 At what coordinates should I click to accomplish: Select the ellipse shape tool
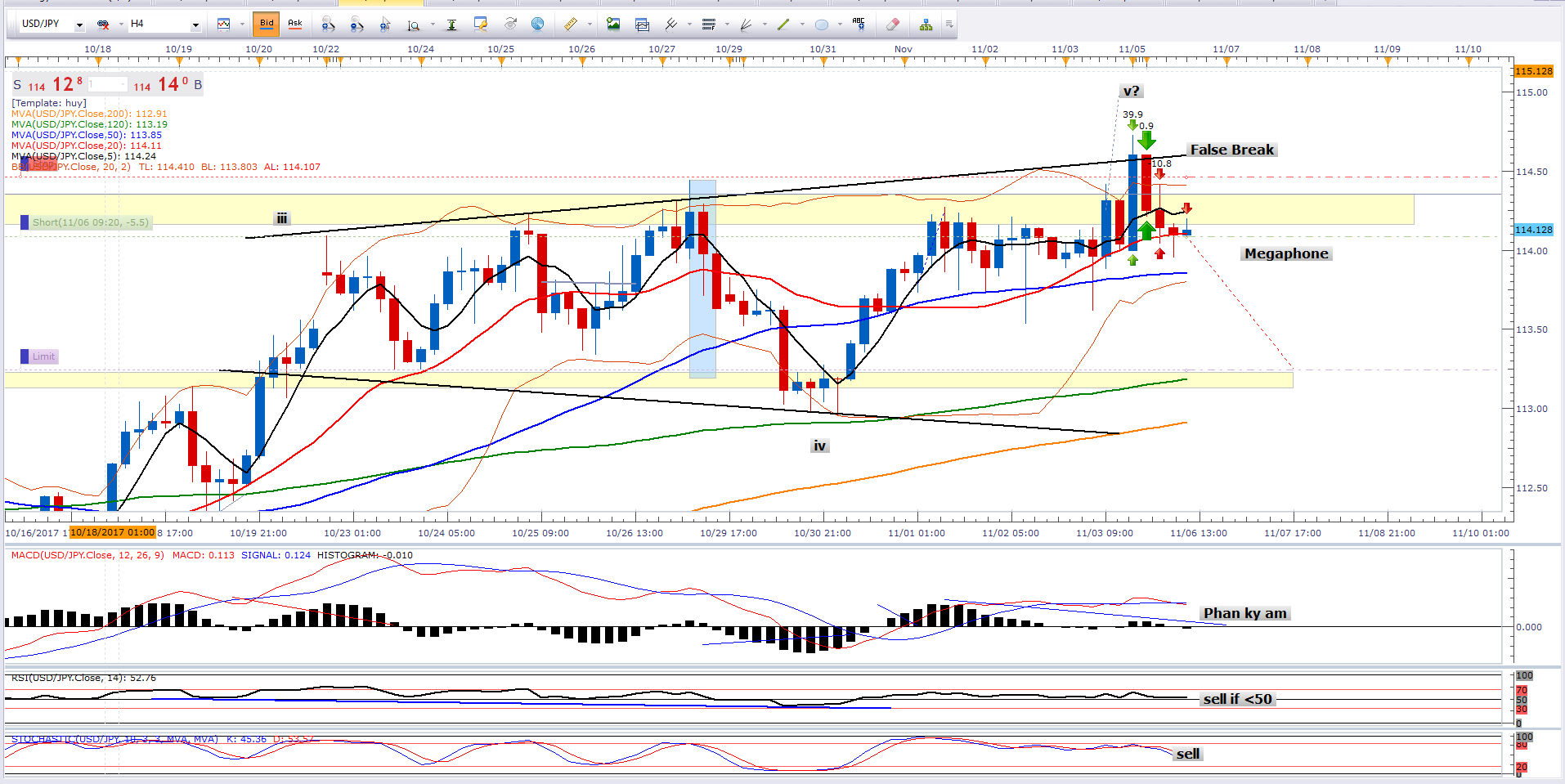(822, 25)
